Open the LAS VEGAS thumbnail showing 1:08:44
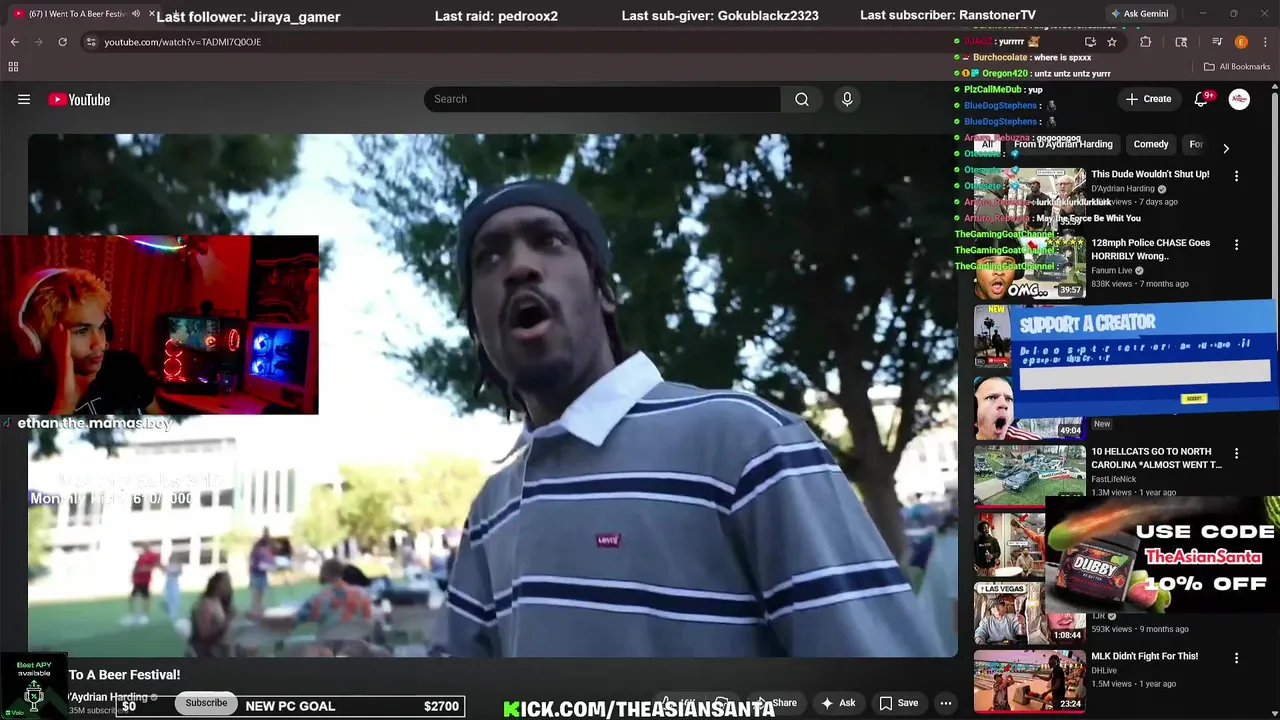 coord(1030,613)
